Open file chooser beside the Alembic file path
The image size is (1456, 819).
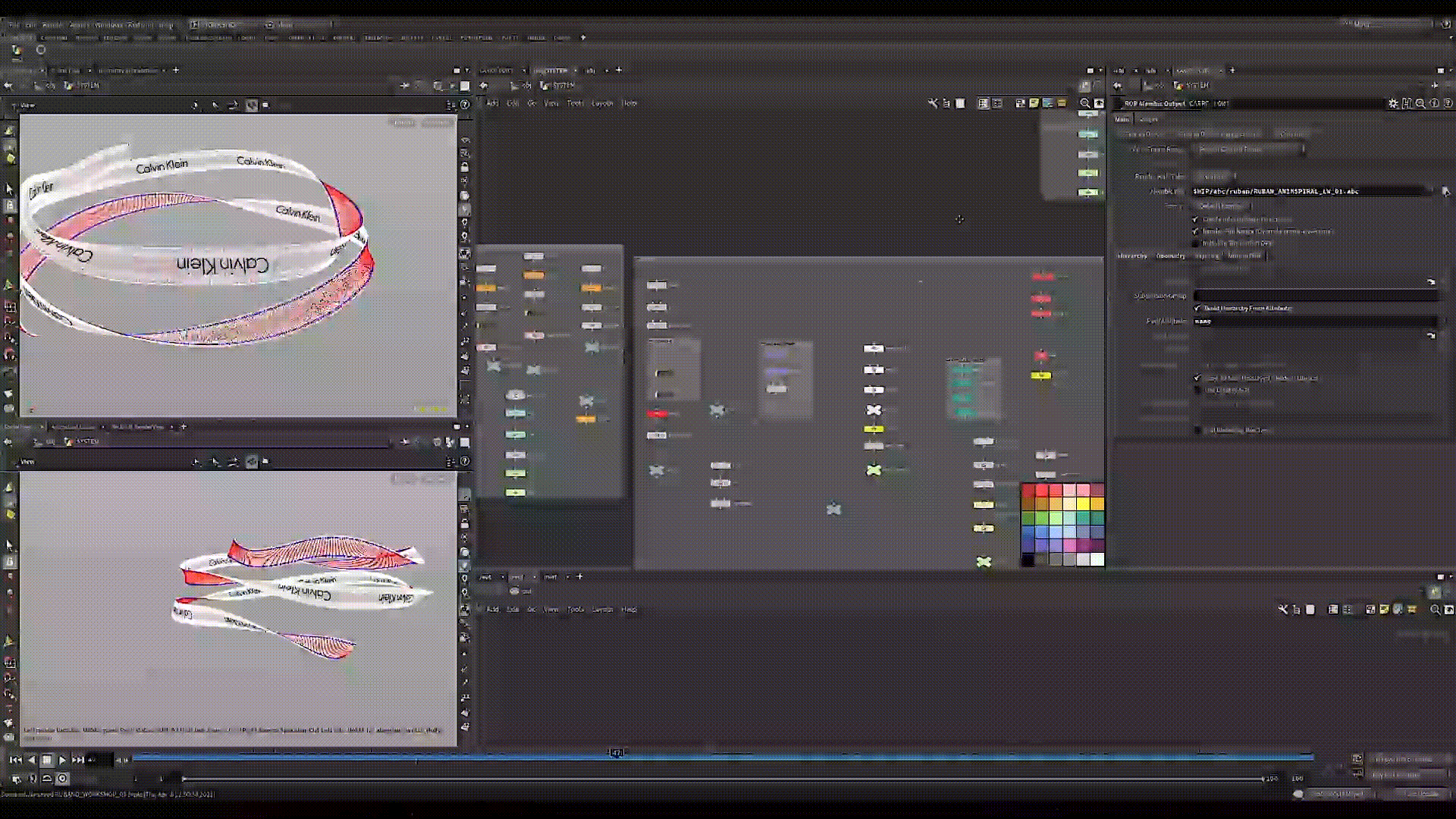pos(1445,191)
